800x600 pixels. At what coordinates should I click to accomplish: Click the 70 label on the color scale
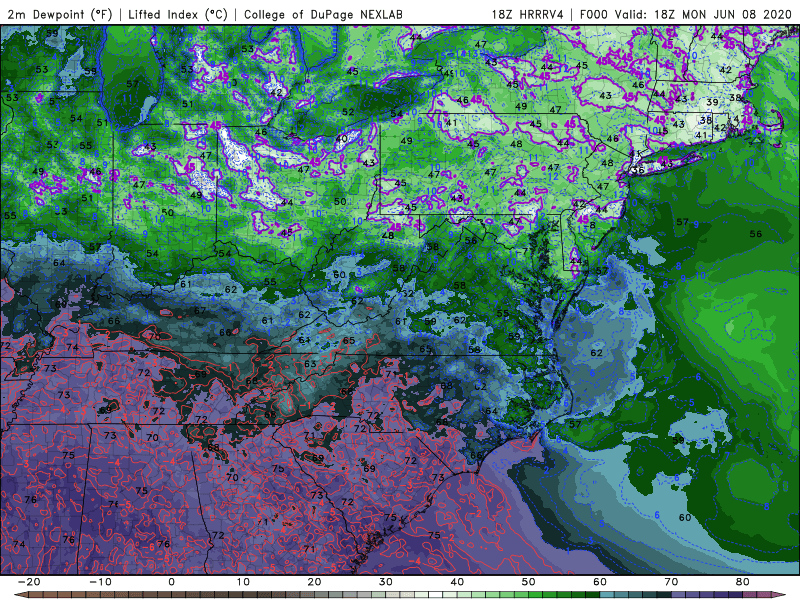(671, 582)
